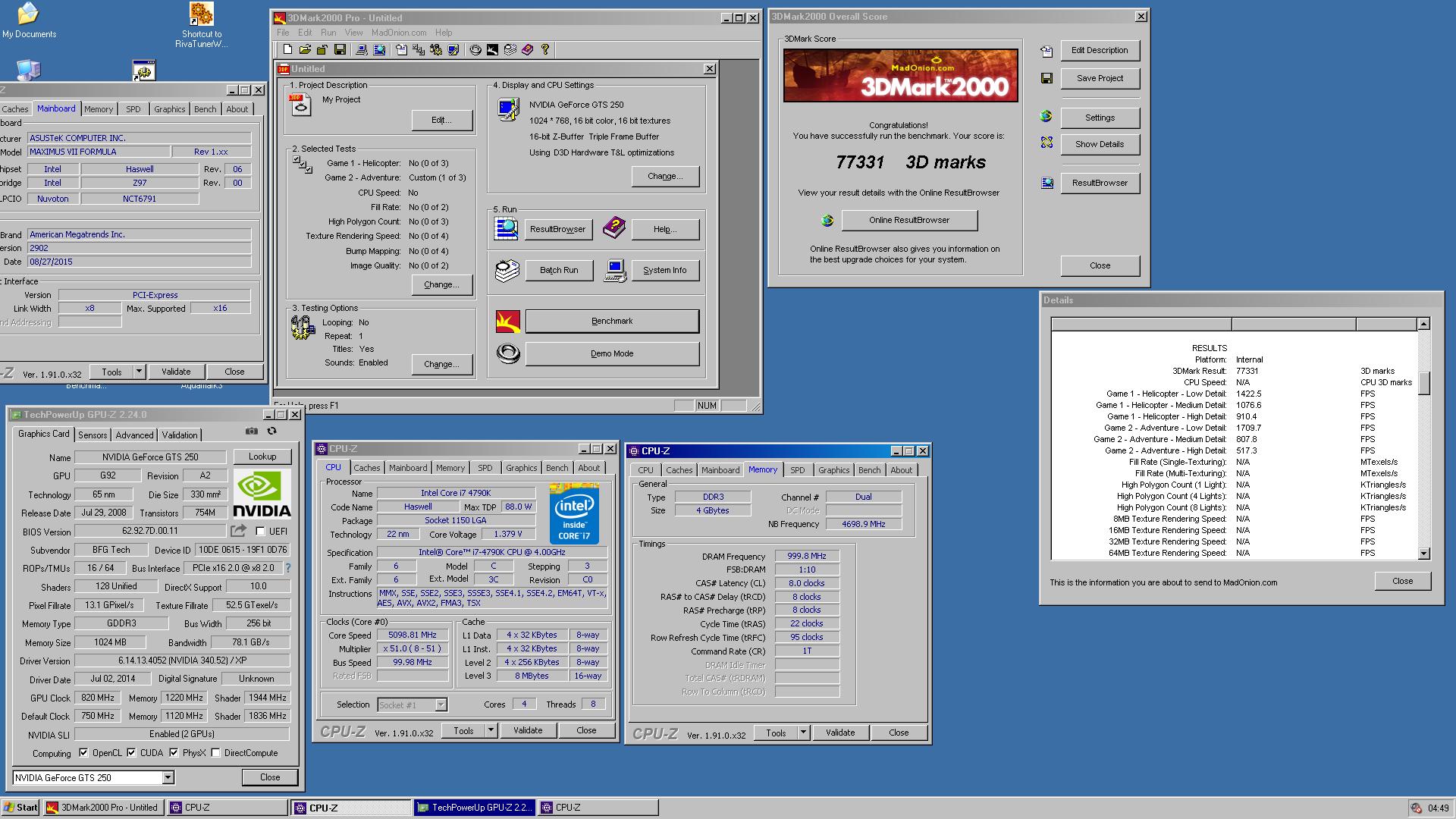The width and height of the screenshot is (1456, 819).
Task: Open the GPU selector dropdown in GPU-Z
Action: (x=168, y=777)
